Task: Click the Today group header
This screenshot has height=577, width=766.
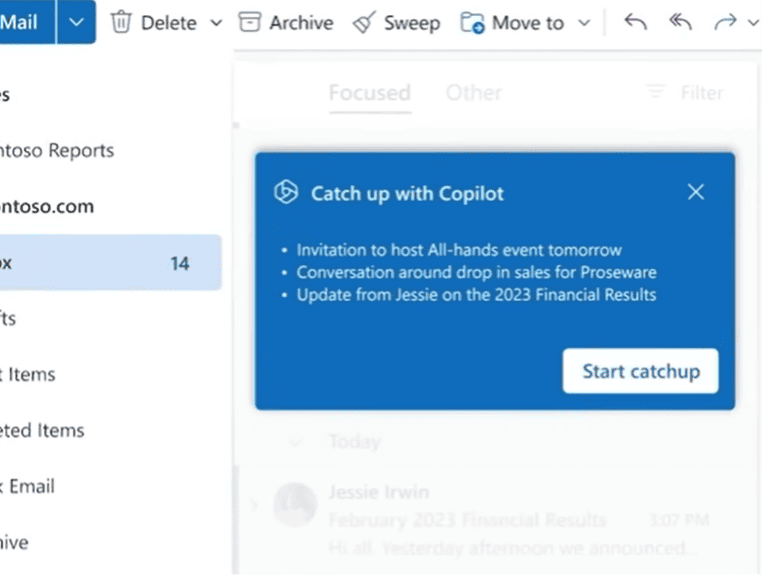Action: click(x=355, y=442)
